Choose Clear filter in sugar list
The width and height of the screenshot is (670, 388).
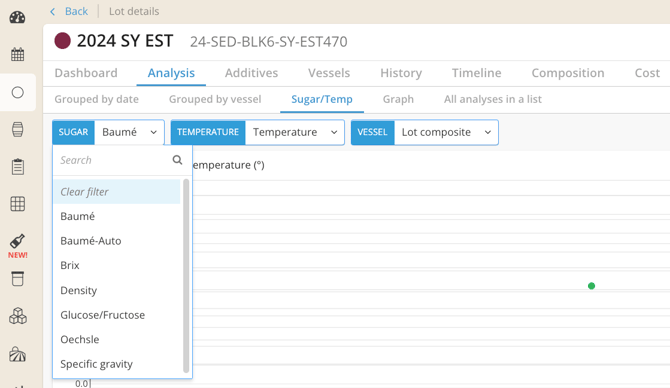(117, 191)
